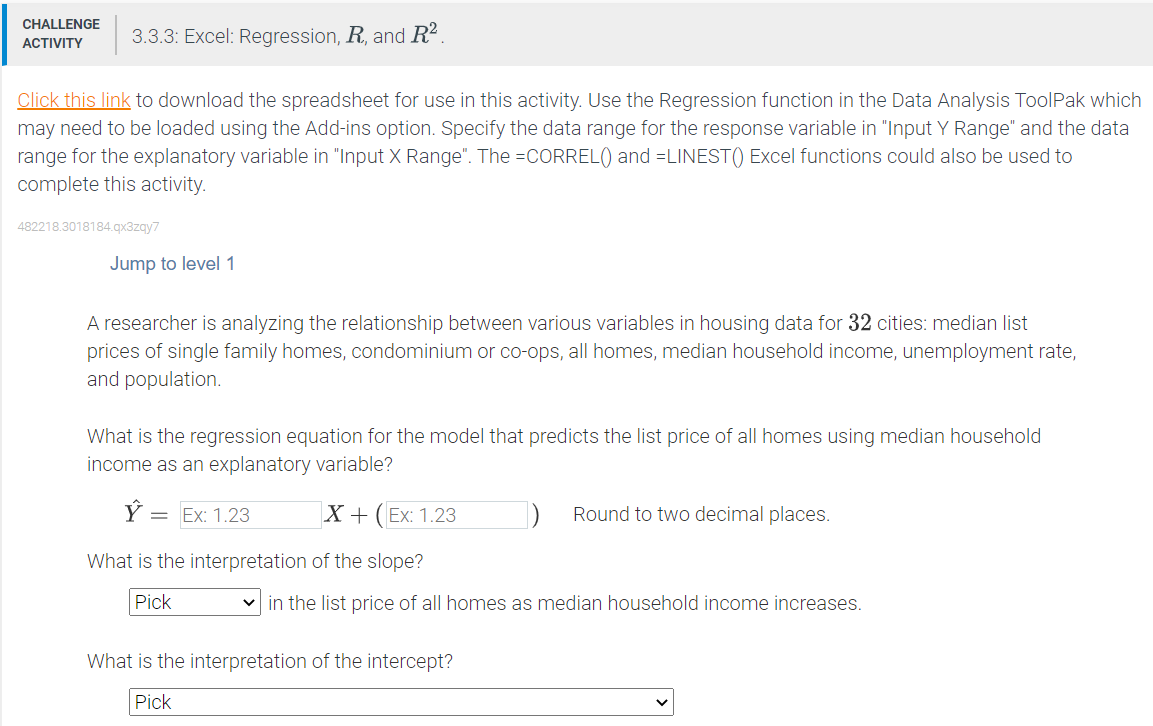Select "Jump to level 1"
The image size is (1153, 726).
pyautogui.click(x=172, y=263)
